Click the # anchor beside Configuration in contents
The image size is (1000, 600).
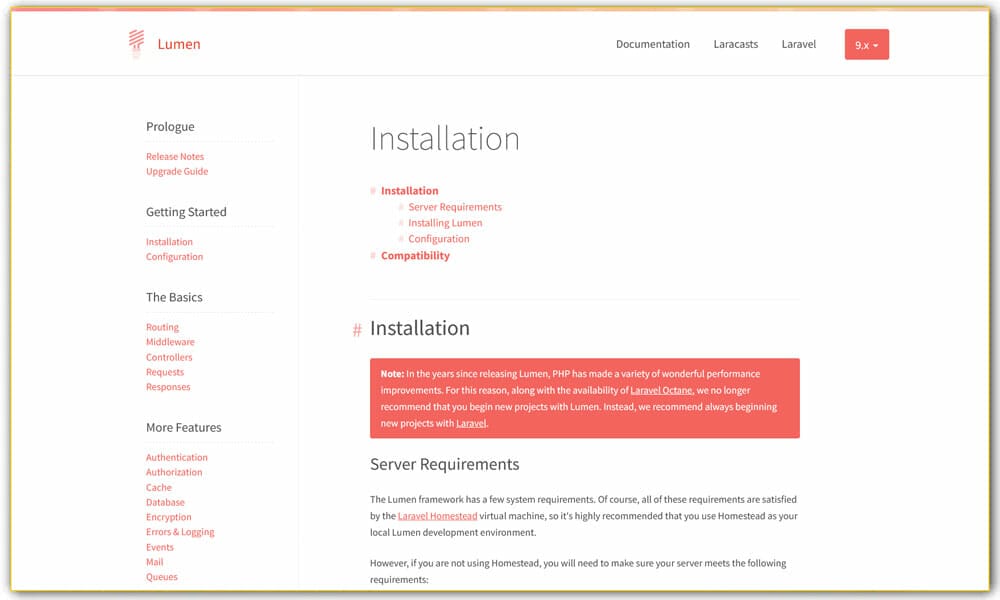[x=400, y=238]
